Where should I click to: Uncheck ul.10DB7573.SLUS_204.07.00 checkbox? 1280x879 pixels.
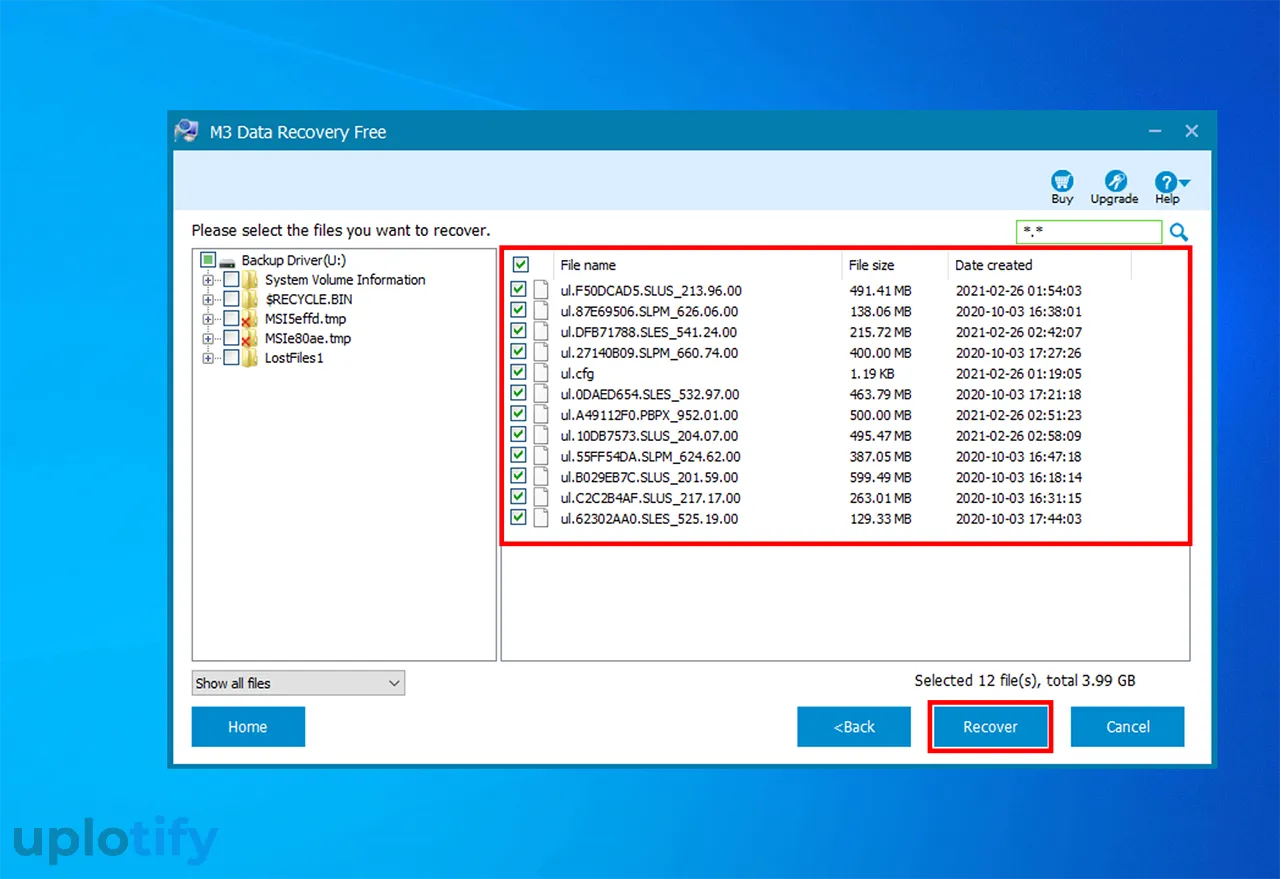(x=518, y=435)
